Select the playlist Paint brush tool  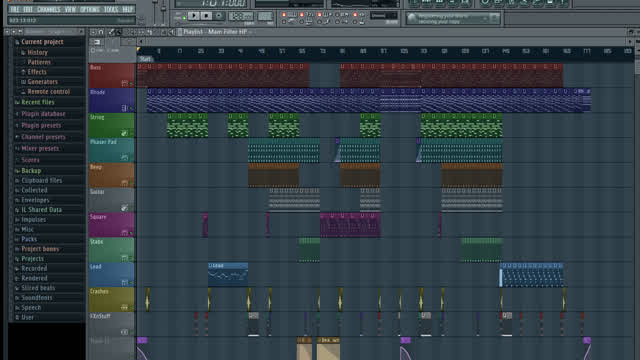pyautogui.click(x=119, y=32)
